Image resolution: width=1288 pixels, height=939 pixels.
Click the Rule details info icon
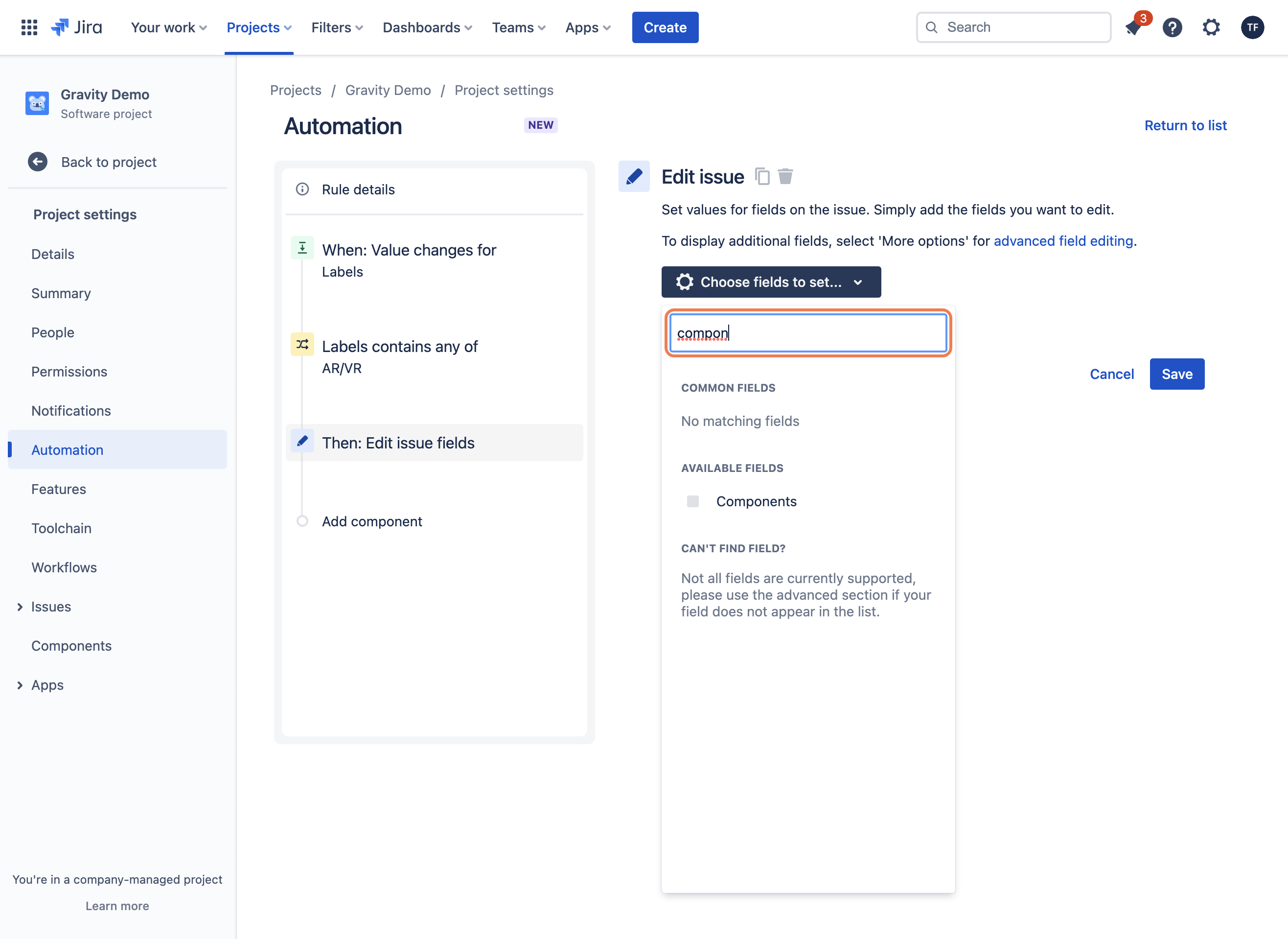click(302, 189)
